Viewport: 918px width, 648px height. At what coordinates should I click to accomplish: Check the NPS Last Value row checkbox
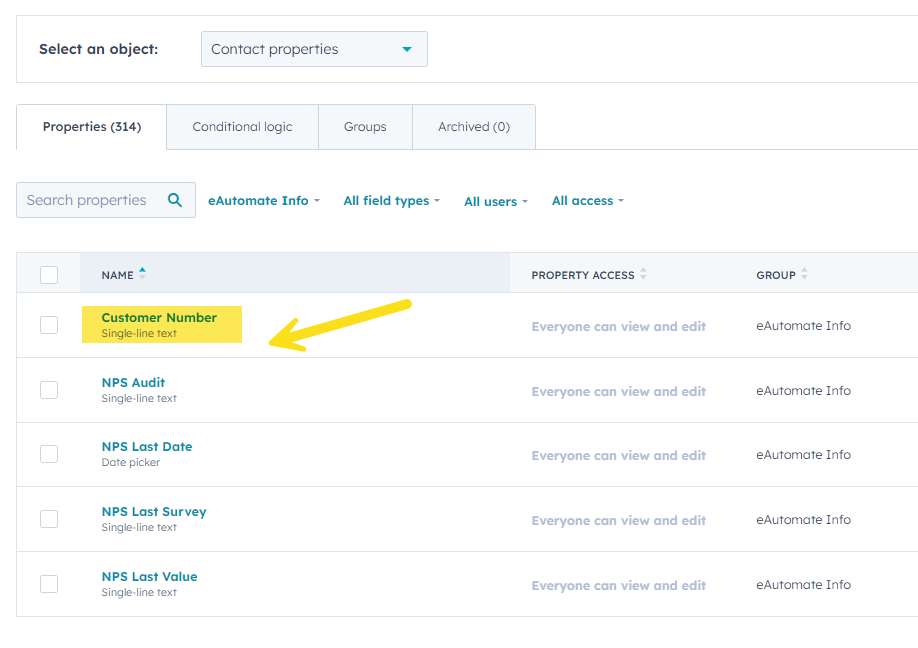pyautogui.click(x=49, y=584)
